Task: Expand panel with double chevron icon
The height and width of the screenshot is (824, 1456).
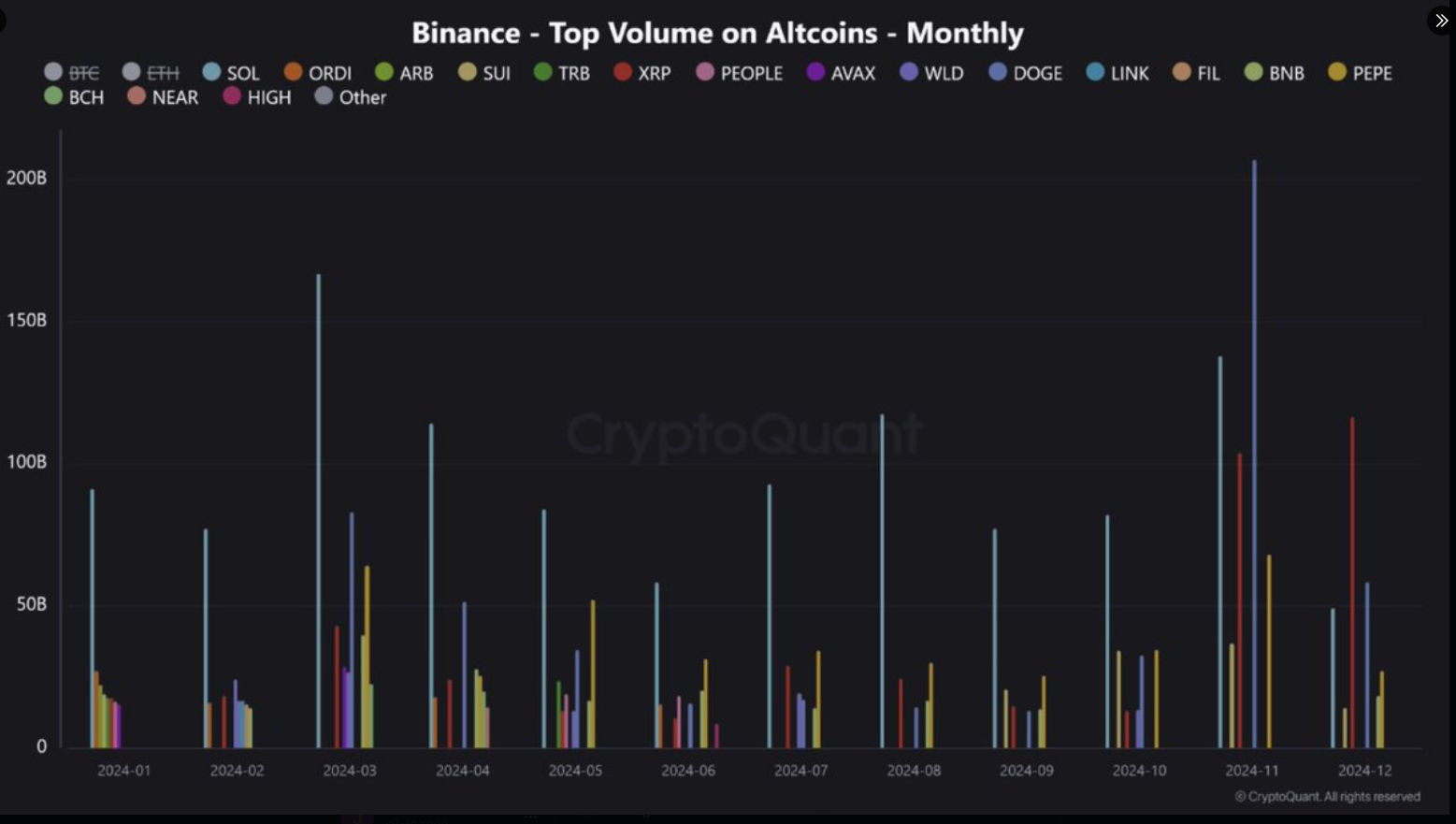Action: pos(1441,21)
